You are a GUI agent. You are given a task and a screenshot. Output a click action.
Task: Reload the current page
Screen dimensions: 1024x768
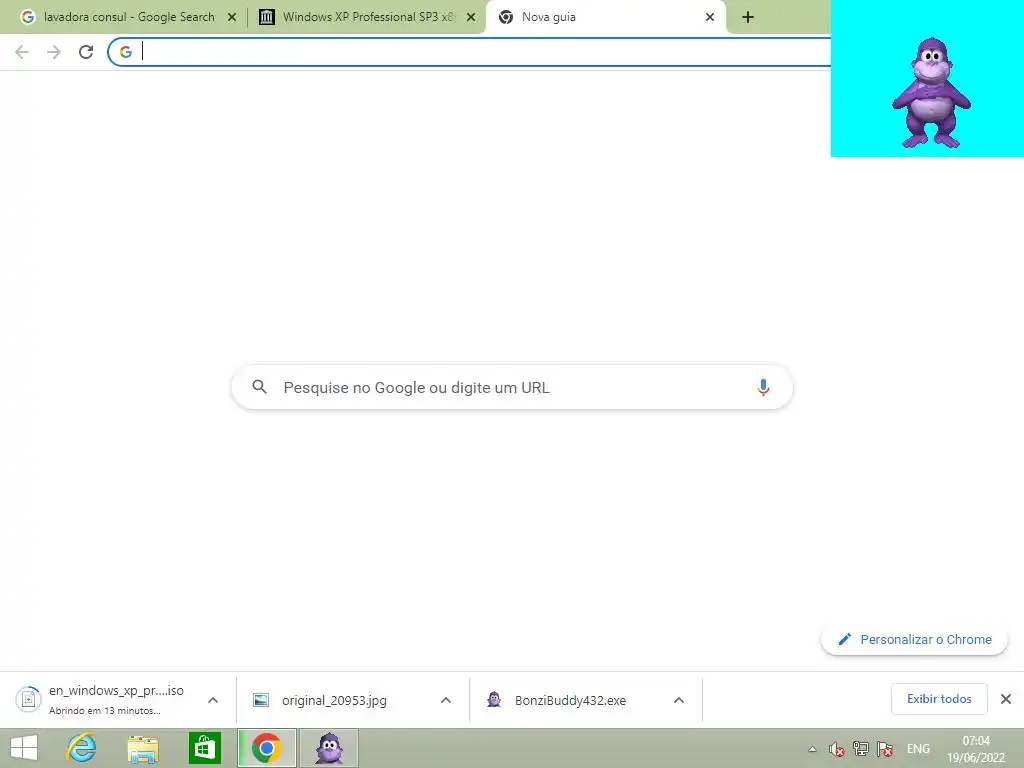86,52
